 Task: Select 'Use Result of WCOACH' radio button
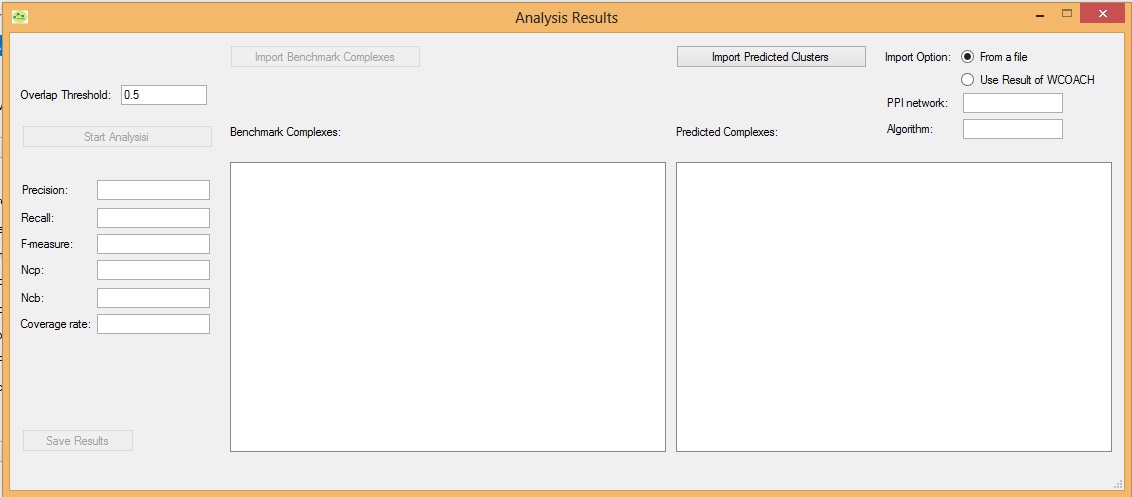(967, 80)
